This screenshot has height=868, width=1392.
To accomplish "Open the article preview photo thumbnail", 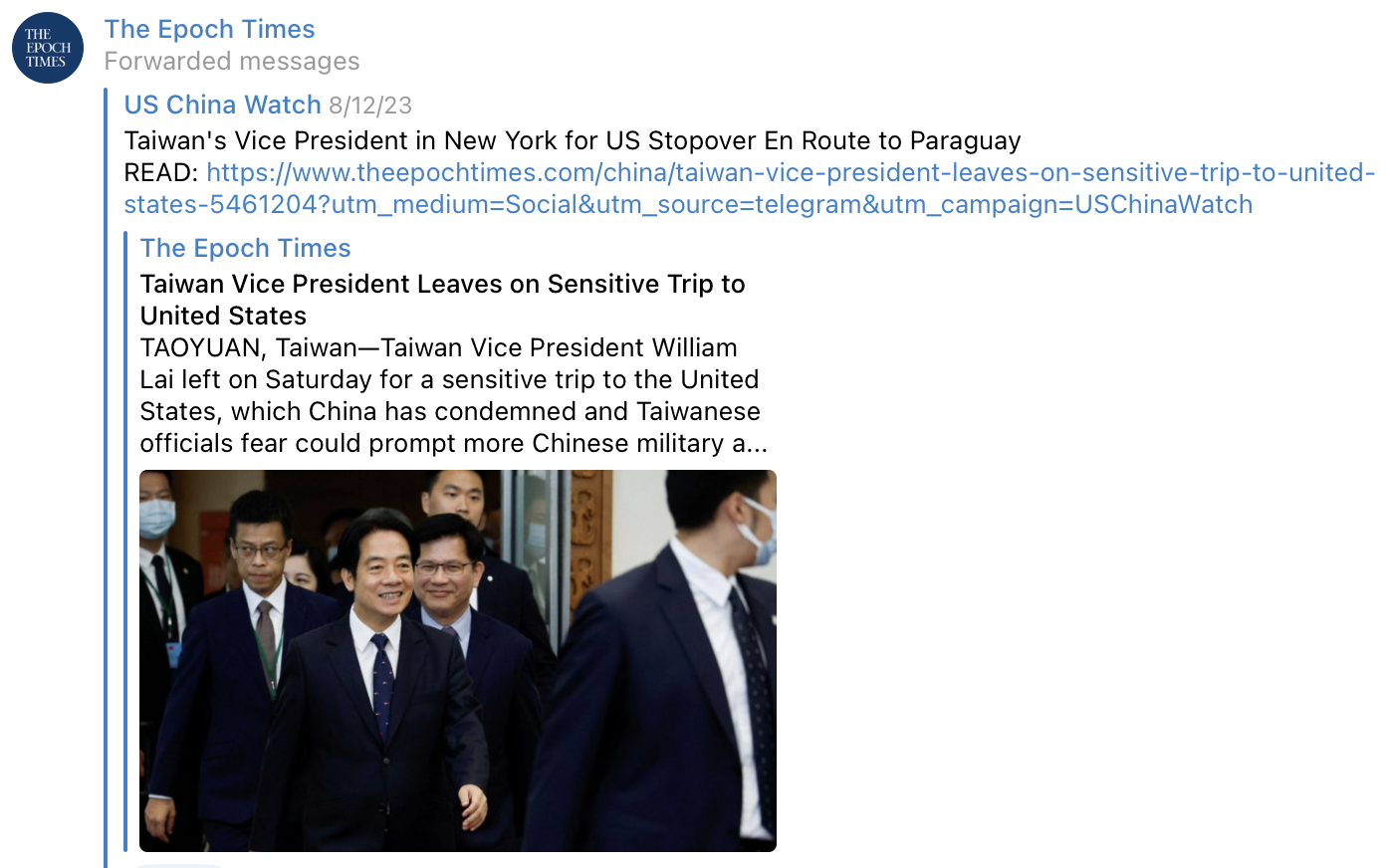I will tap(458, 661).
